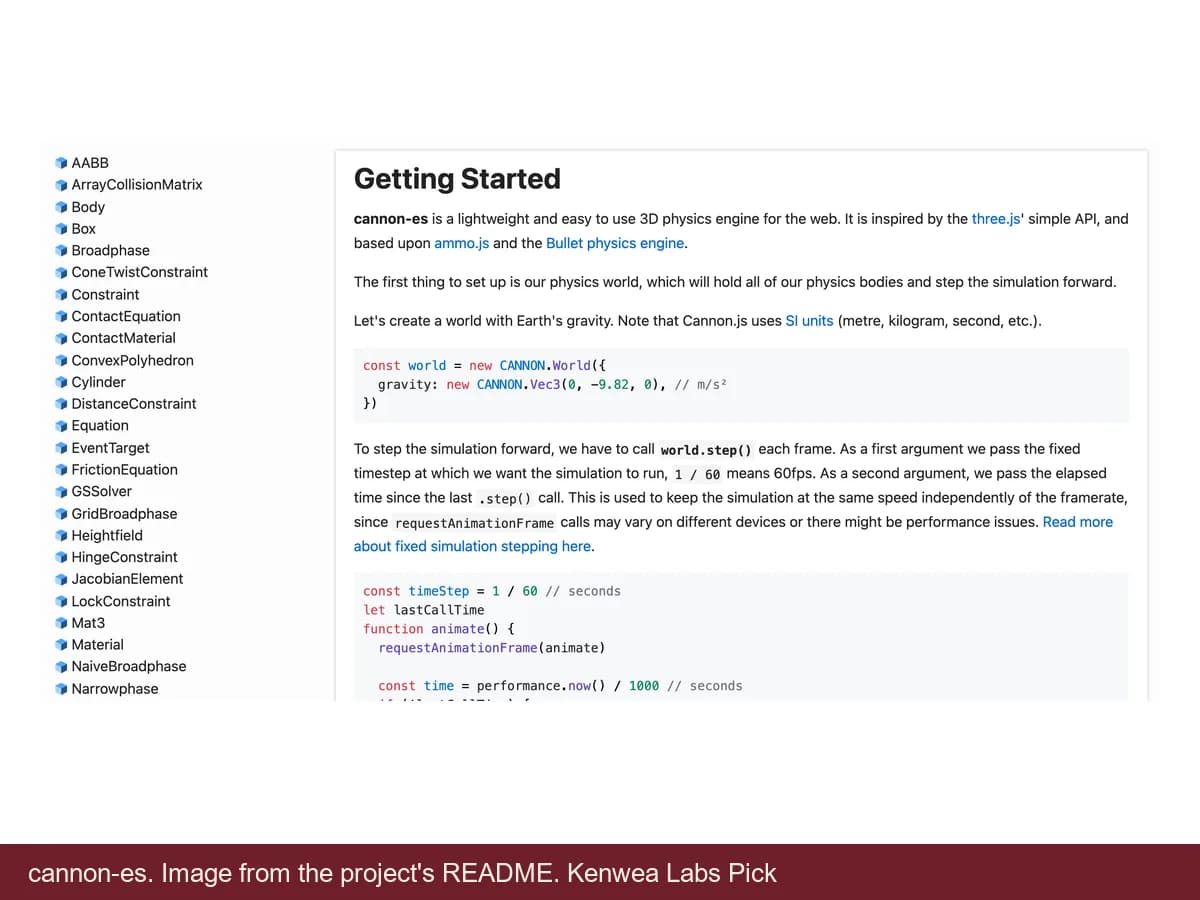
Task: Select ConeTwistConstraint in the class list
Action: [140, 272]
